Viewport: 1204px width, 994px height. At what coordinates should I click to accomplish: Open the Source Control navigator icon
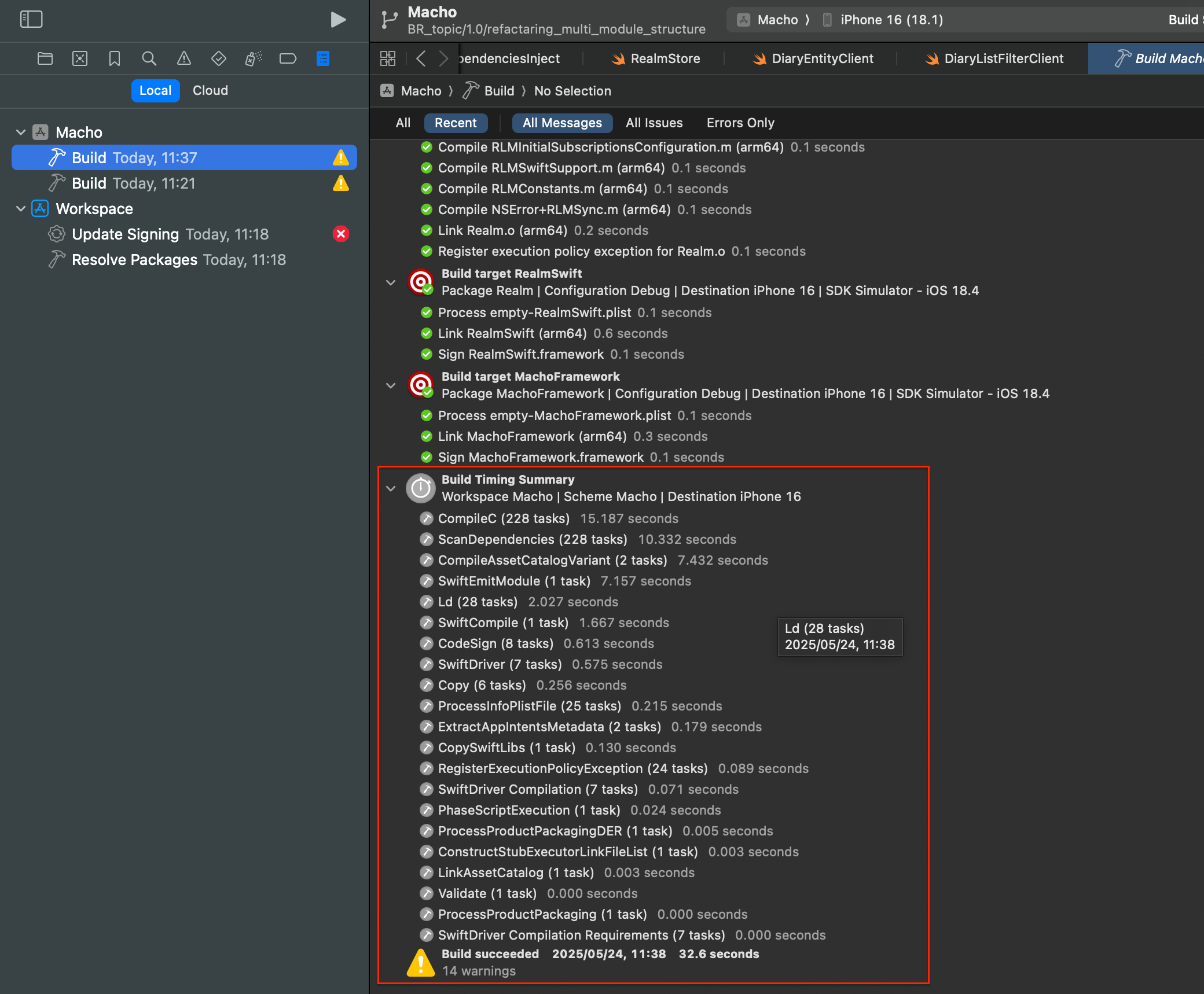point(80,58)
